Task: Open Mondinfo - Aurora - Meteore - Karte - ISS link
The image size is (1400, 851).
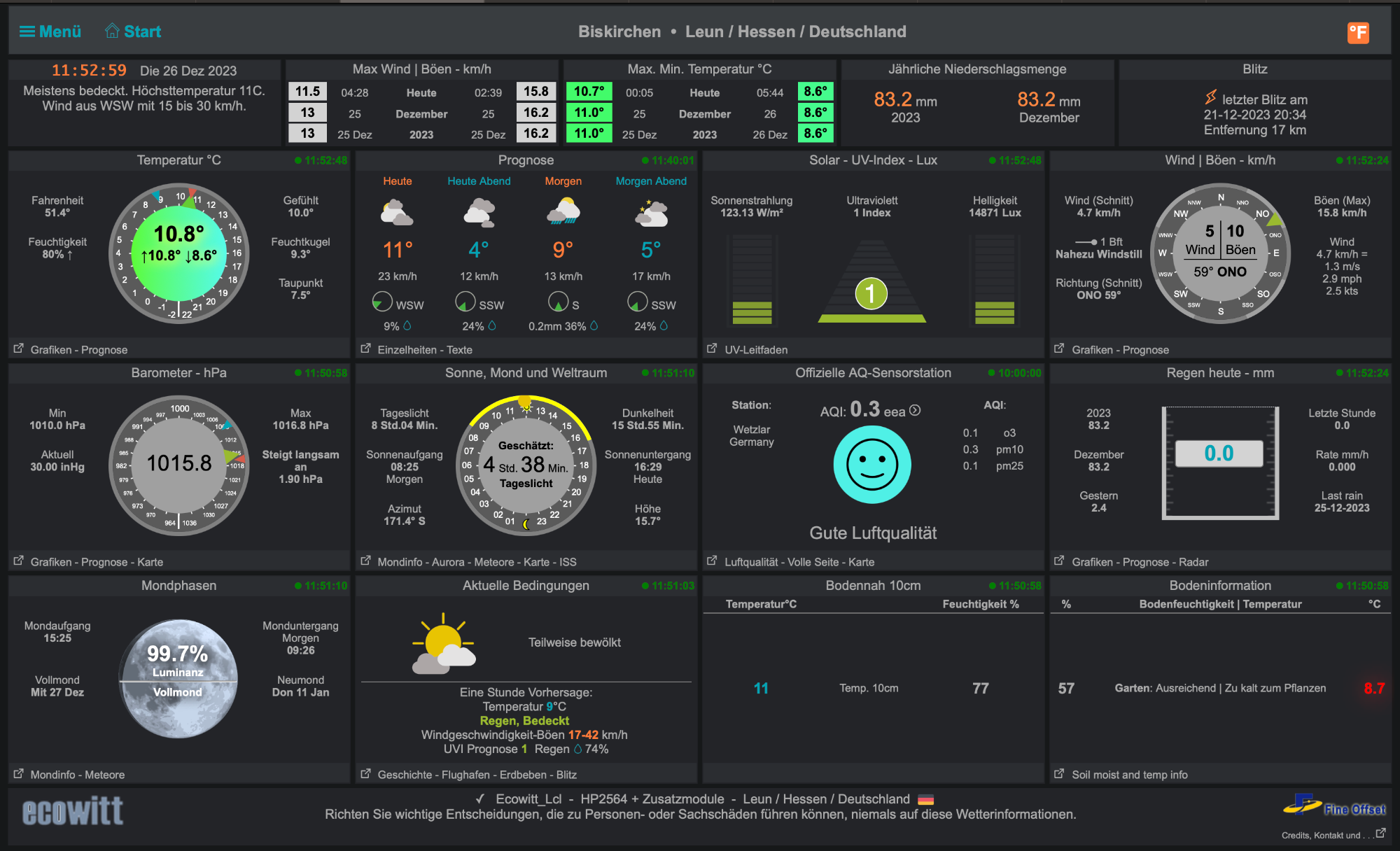Action: point(477,562)
